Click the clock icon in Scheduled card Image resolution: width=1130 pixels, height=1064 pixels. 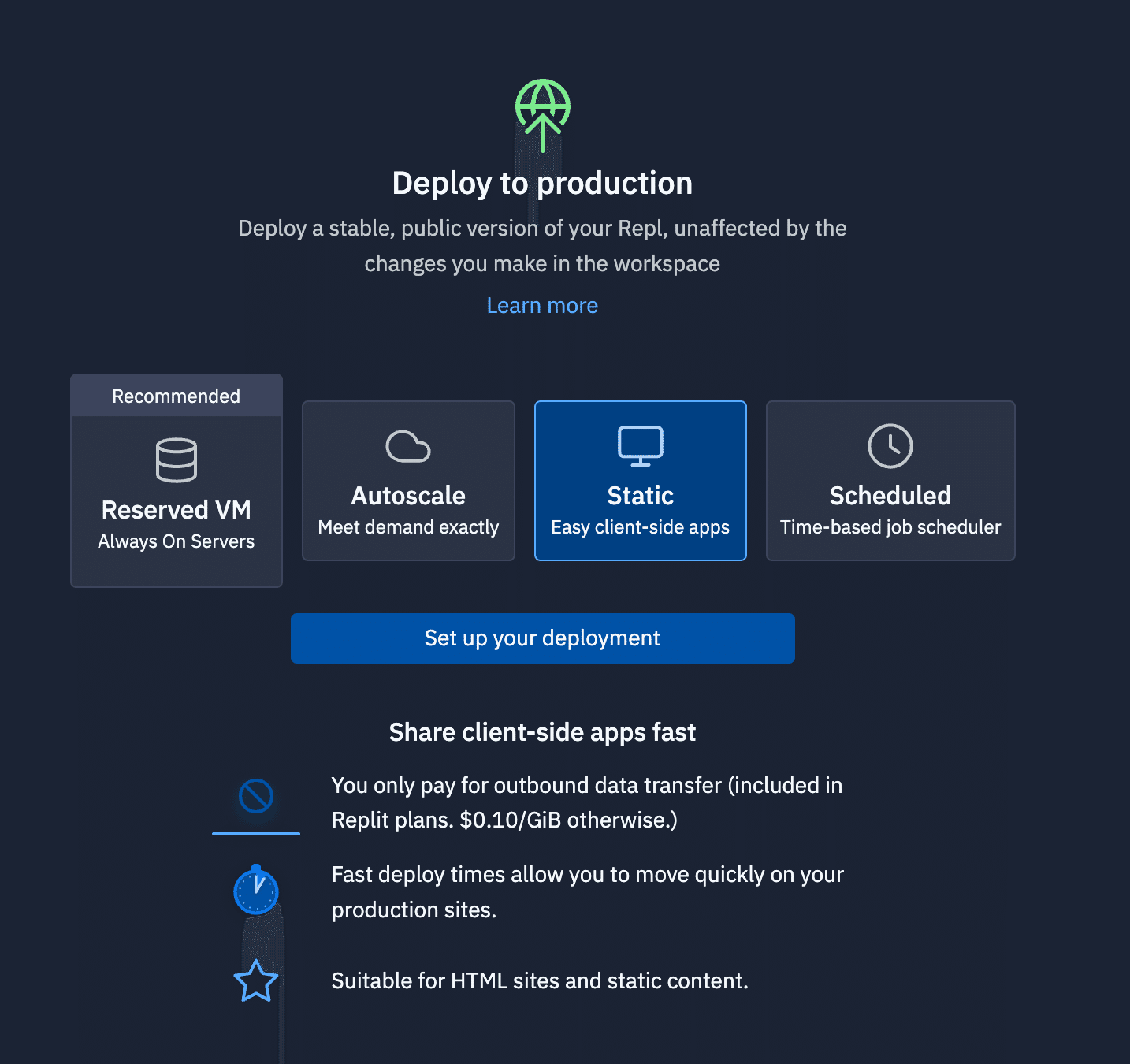pyautogui.click(x=890, y=446)
